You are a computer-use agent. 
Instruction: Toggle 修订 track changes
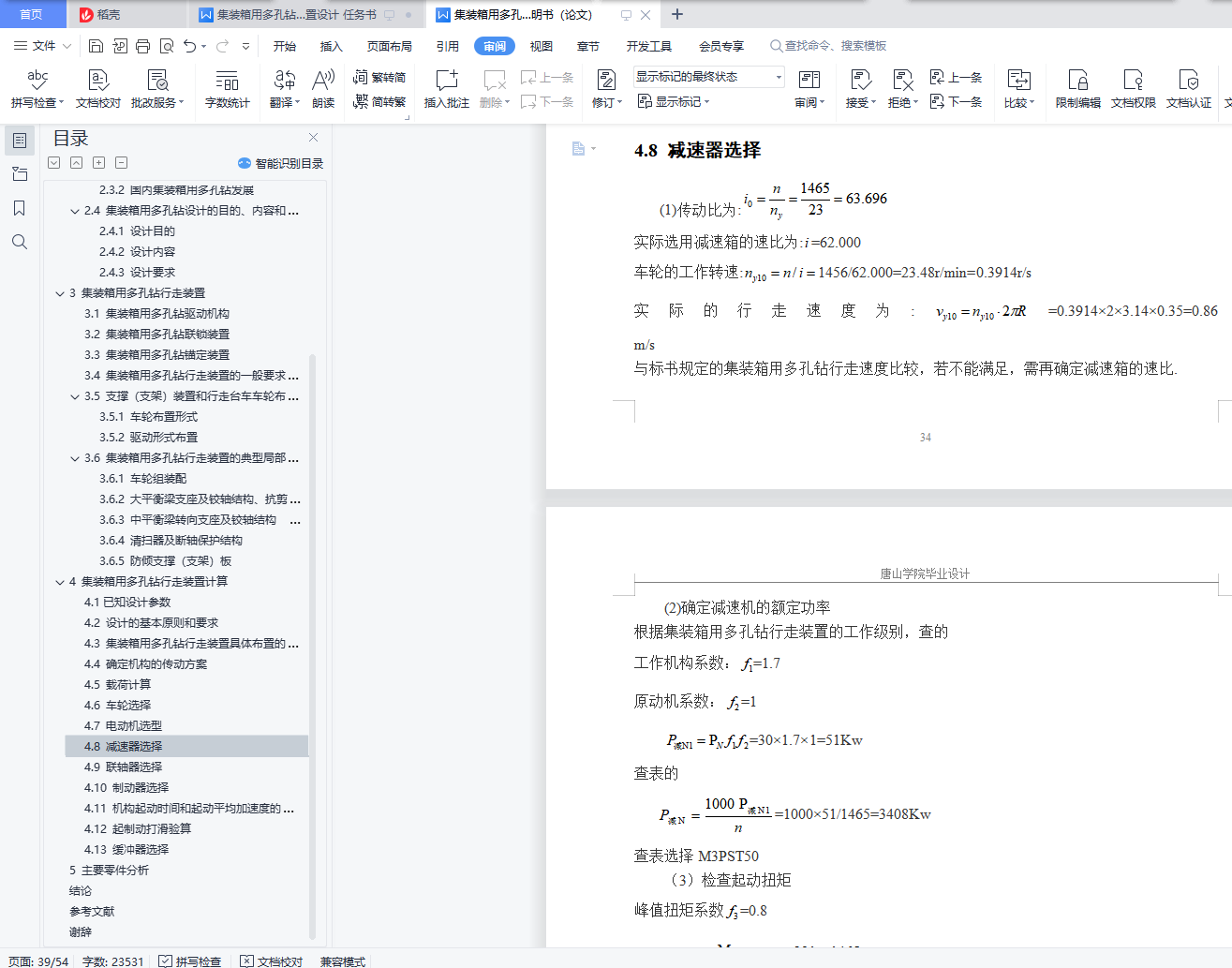tap(606, 89)
